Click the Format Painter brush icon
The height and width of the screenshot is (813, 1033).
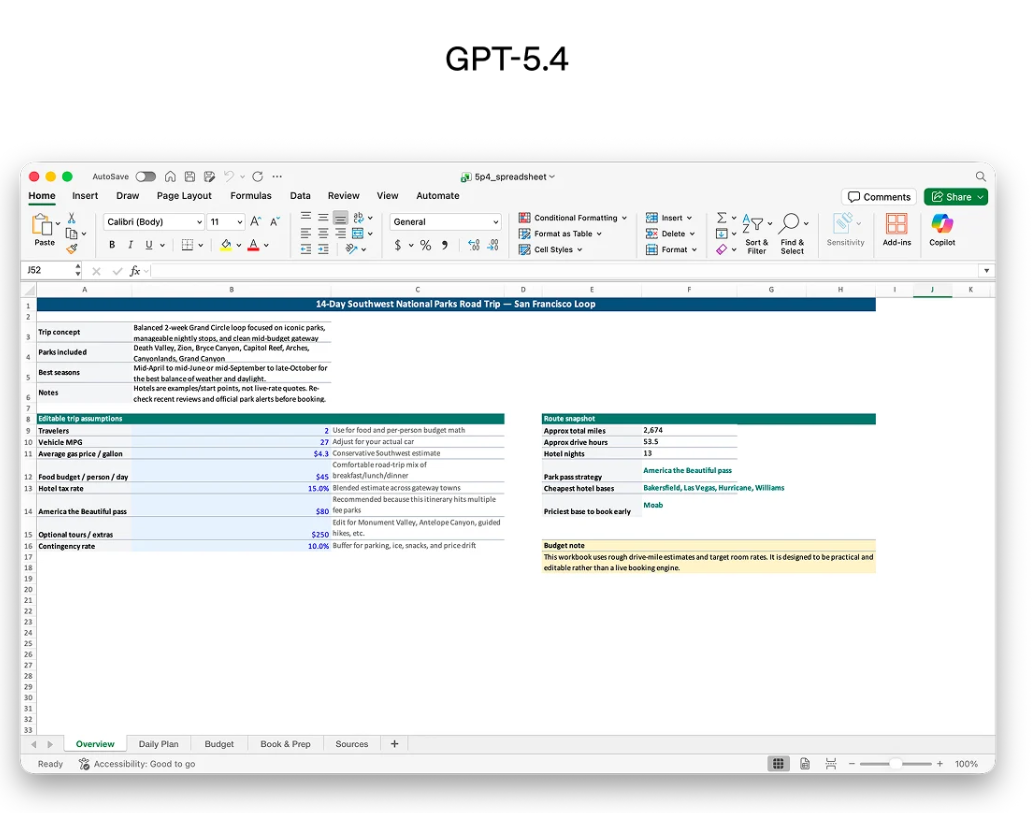tap(71, 248)
